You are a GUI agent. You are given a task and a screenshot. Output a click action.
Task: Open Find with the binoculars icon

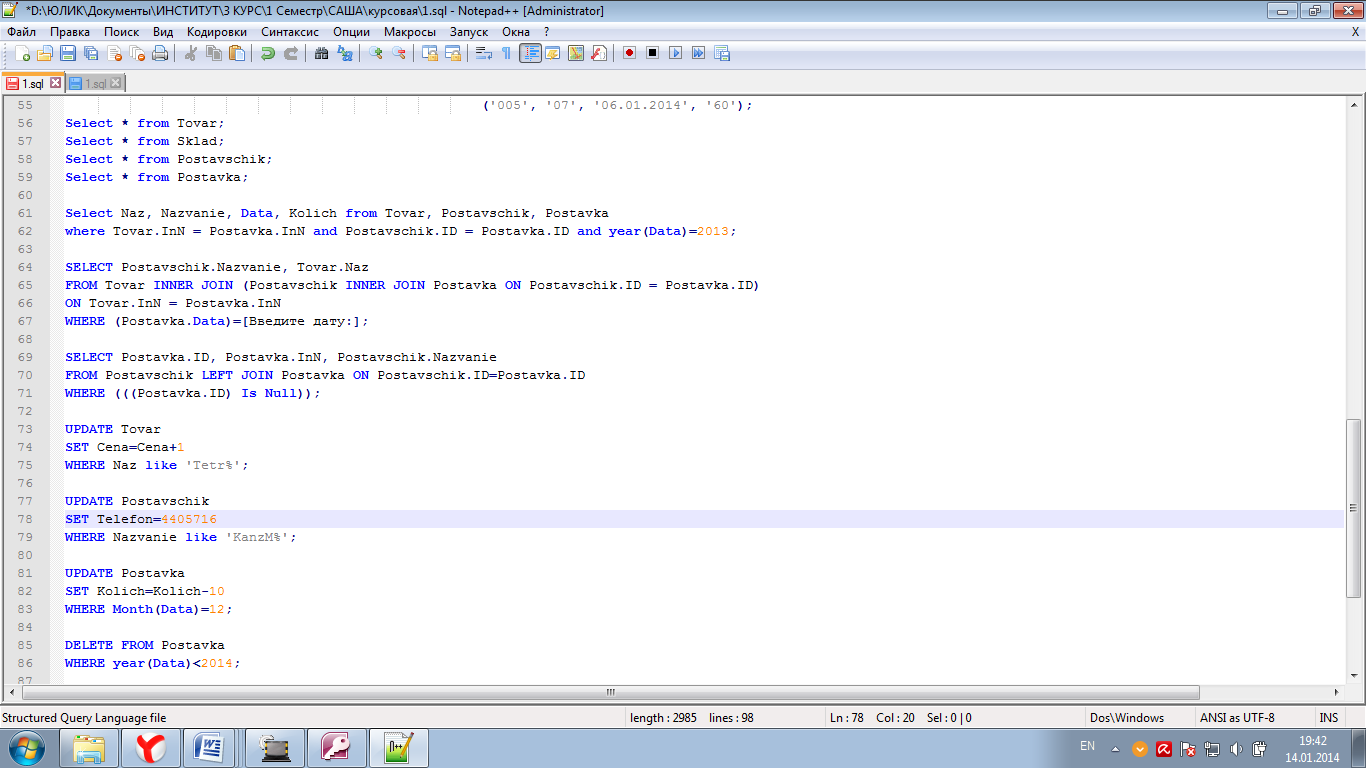click(321, 53)
